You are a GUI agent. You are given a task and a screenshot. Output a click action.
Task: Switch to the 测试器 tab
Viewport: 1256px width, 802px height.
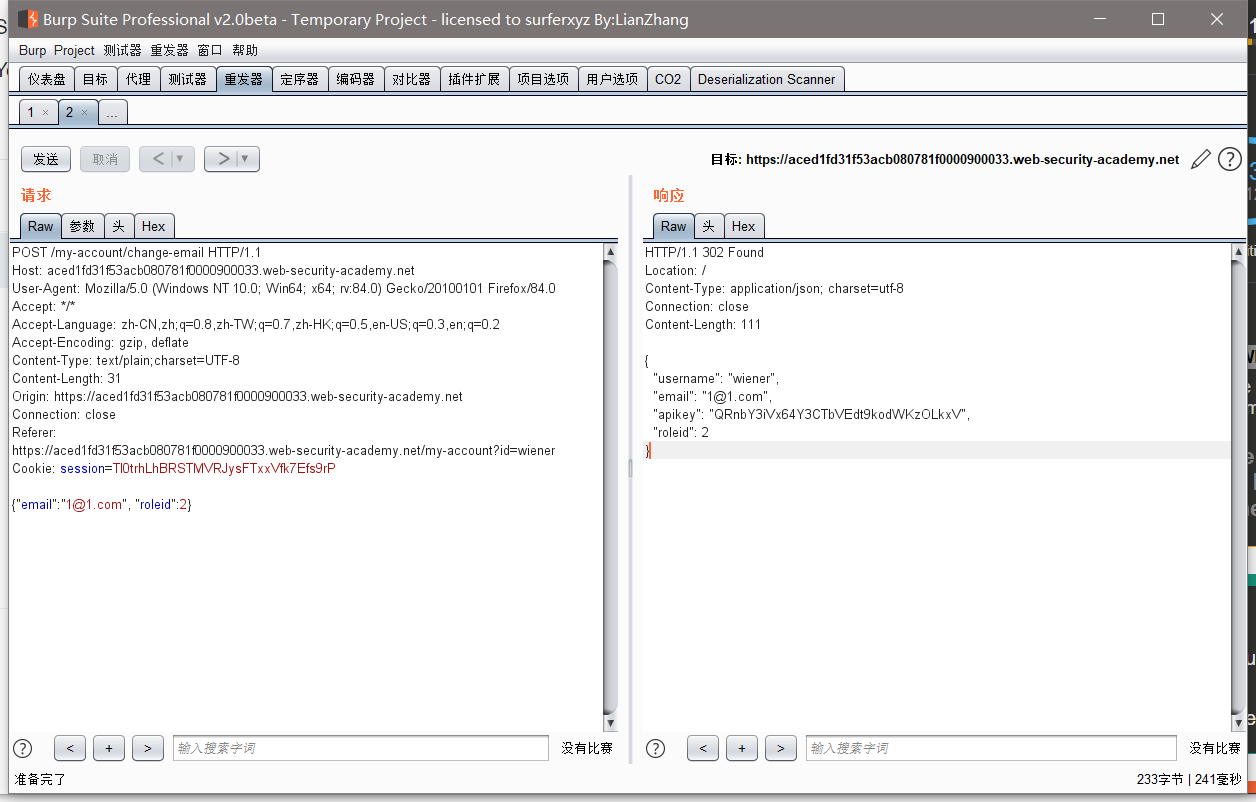point(188,79)
